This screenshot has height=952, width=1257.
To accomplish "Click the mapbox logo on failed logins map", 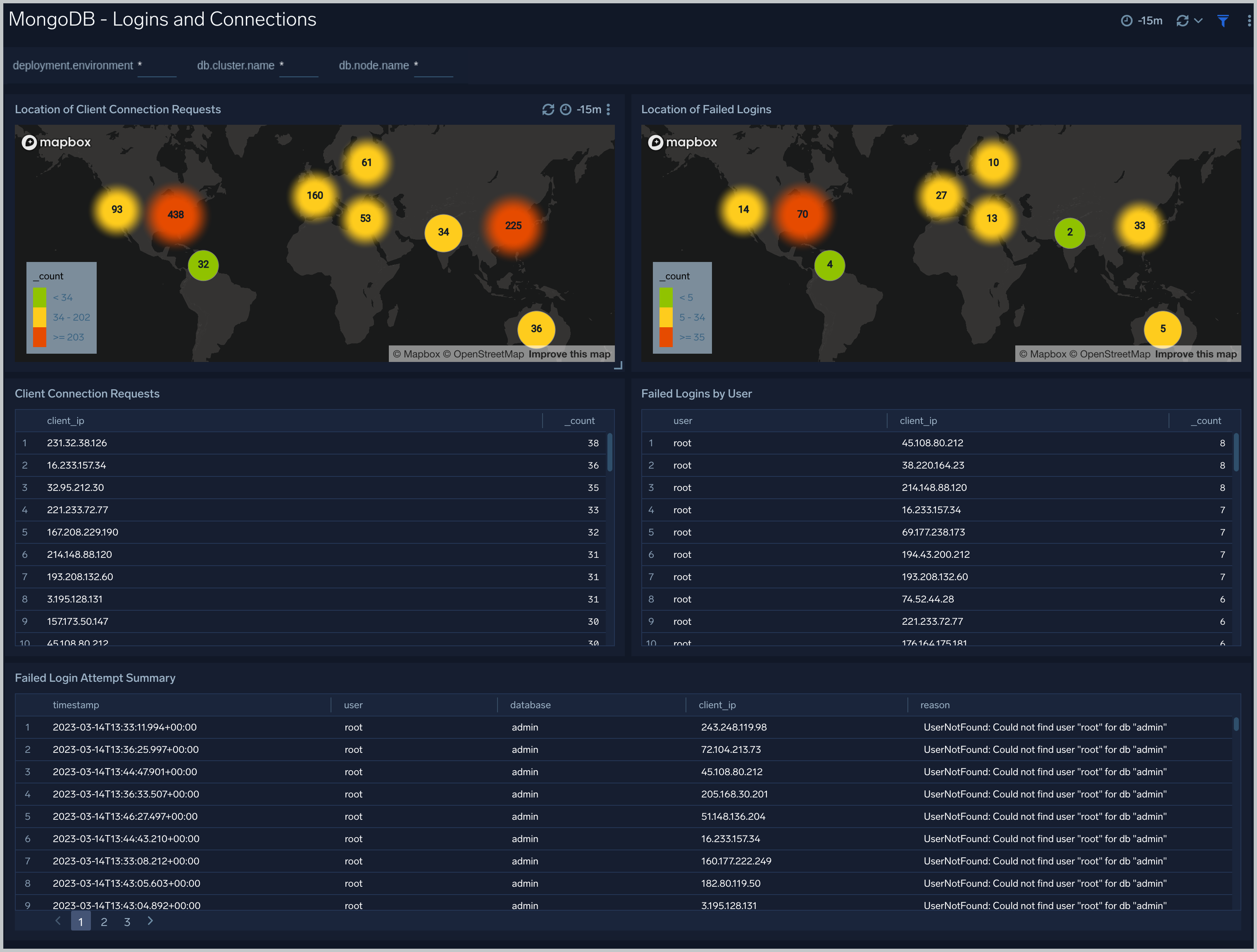I will tap(683, 142).
